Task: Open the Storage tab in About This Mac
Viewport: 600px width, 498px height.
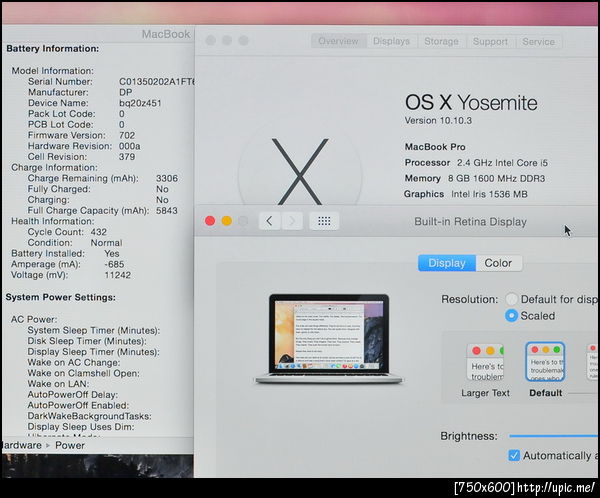Action: point(441,41)
